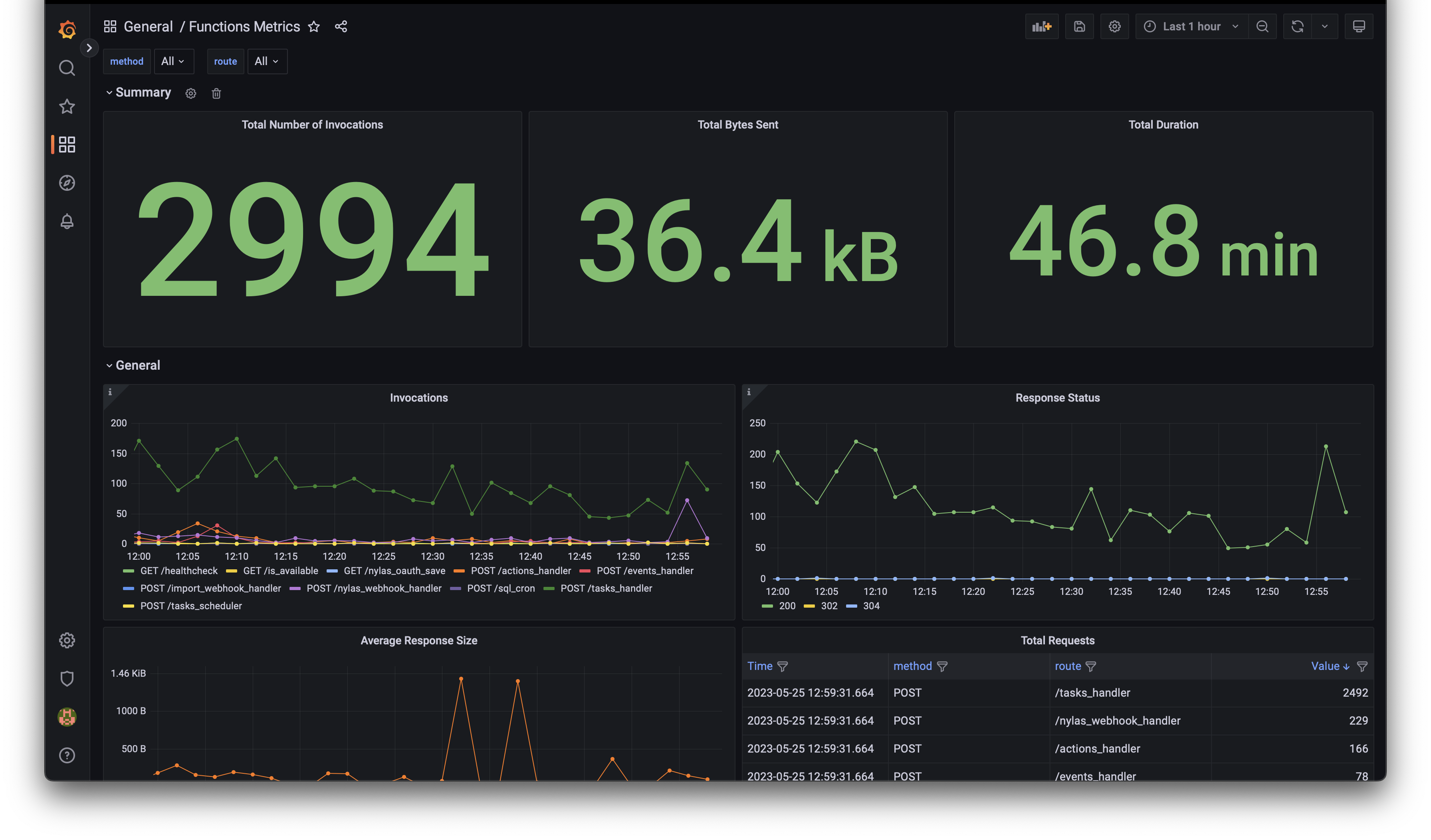The width and height of the screenshot is (1431, 840).
Task: Open the Total Number of Invocations panel title
Action: click(312, 125)
